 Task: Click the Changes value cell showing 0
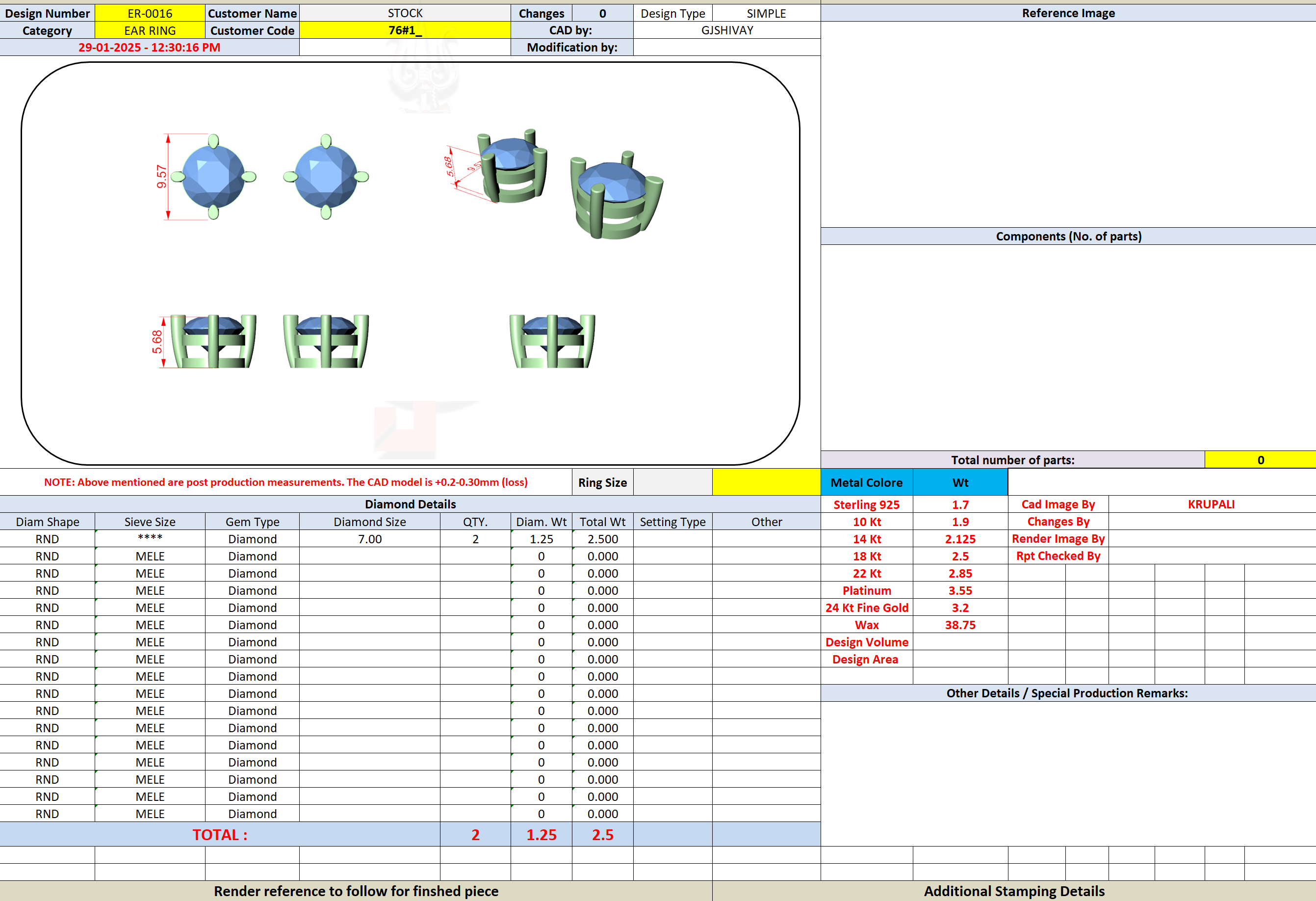click(x=602, y=13)
